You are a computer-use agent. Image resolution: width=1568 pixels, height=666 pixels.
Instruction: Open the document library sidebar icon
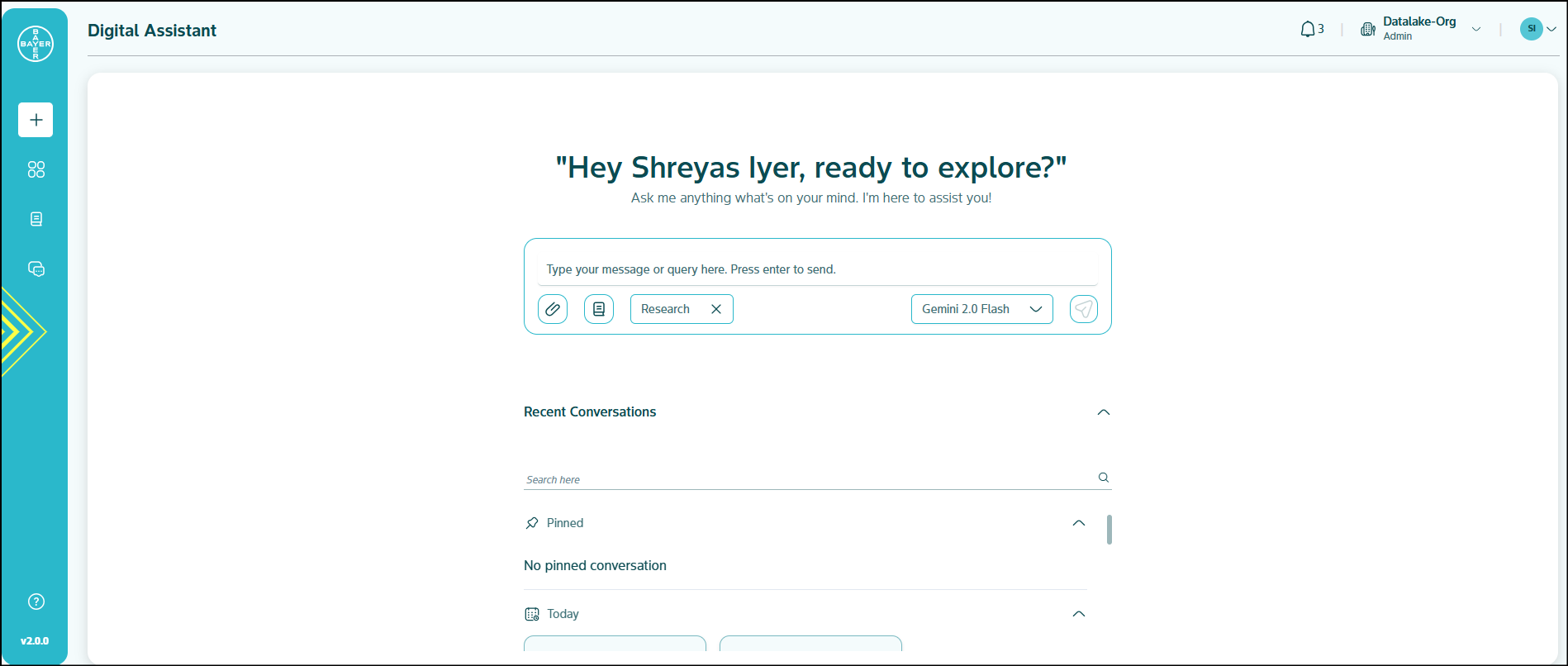pyautogui.click(x=36, y=219)
